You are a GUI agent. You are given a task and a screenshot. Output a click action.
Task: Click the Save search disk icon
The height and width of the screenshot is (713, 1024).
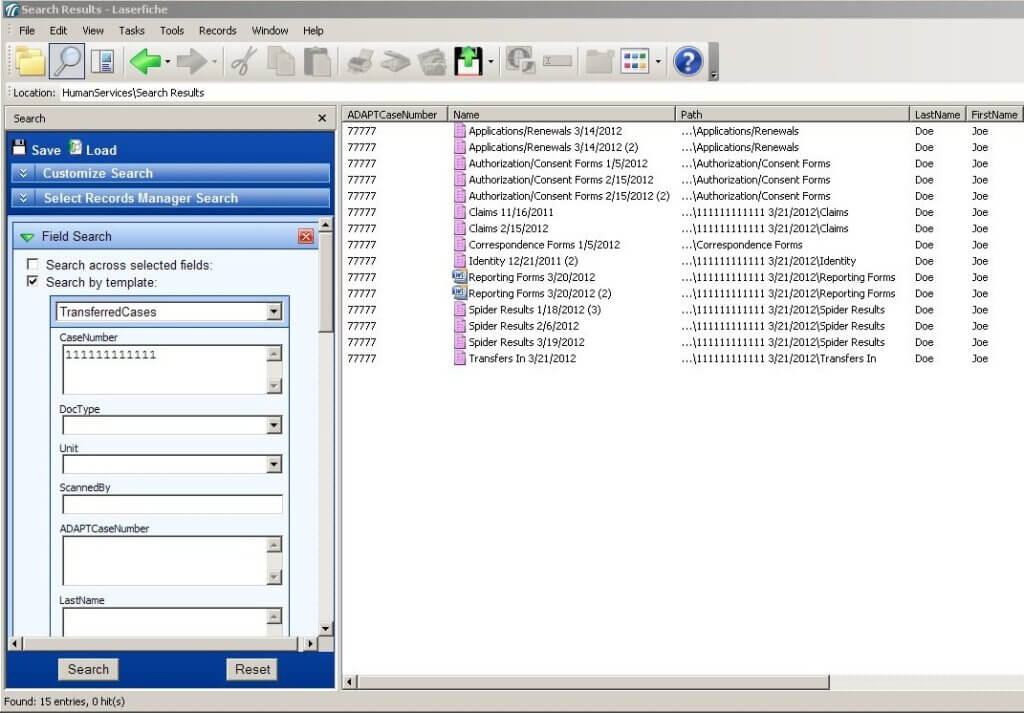pos(19,148)
